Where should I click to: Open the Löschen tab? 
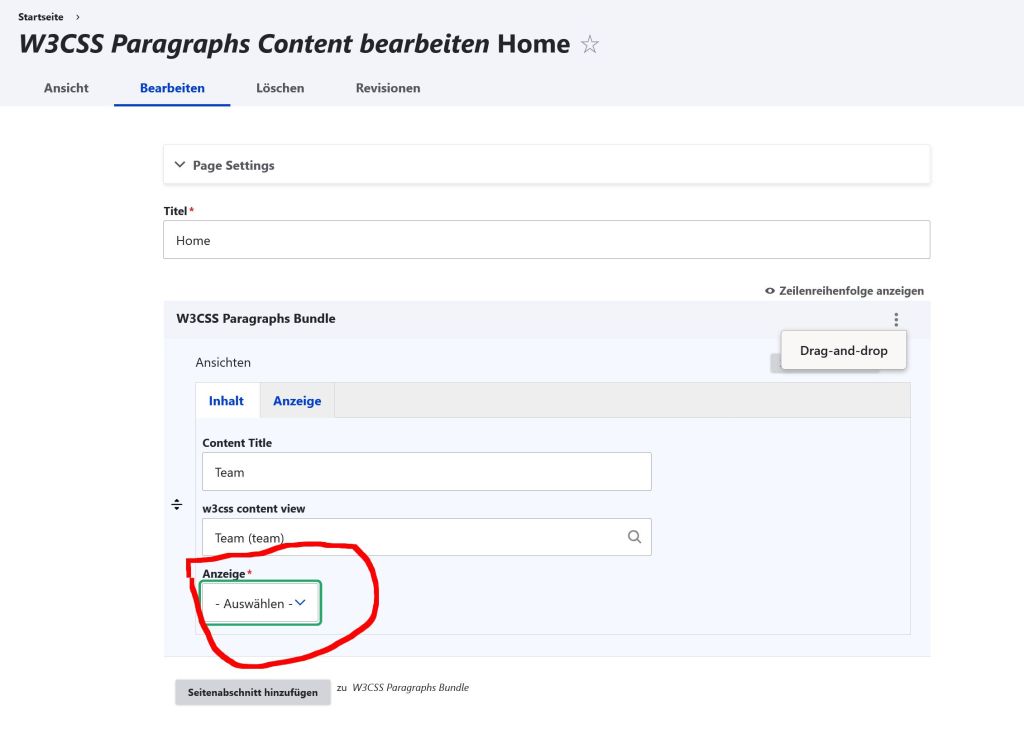tap(280, 88)
